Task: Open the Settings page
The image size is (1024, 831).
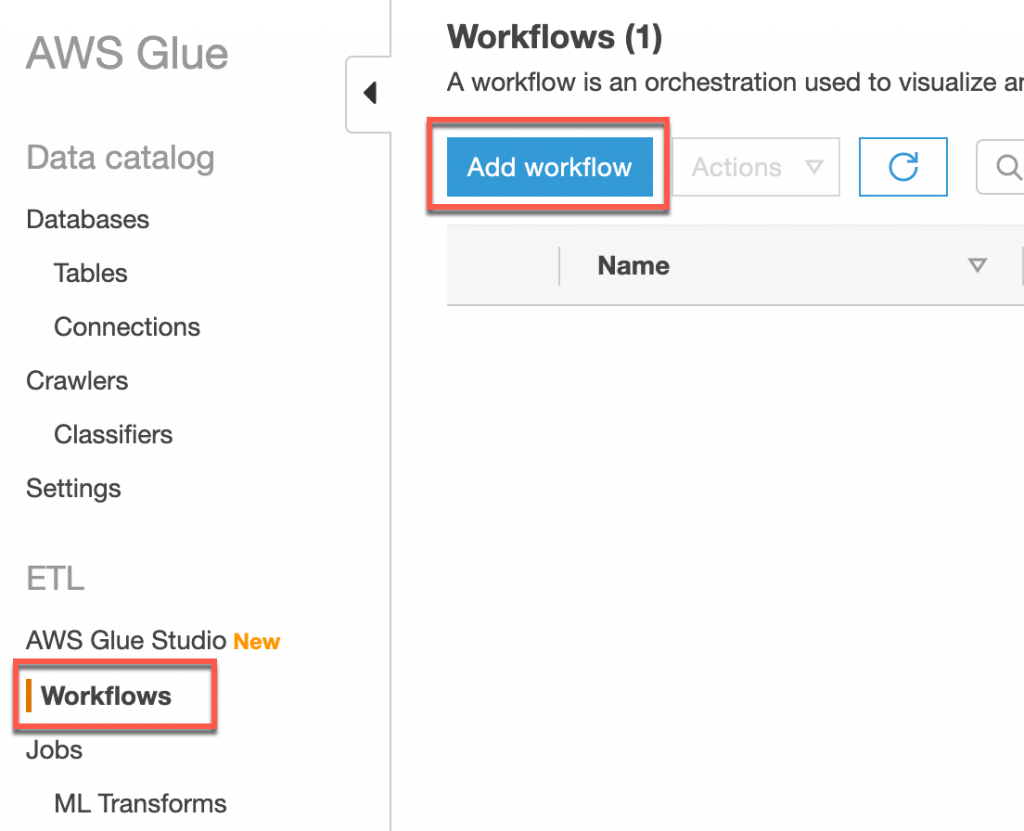Action: click(74, 489)
